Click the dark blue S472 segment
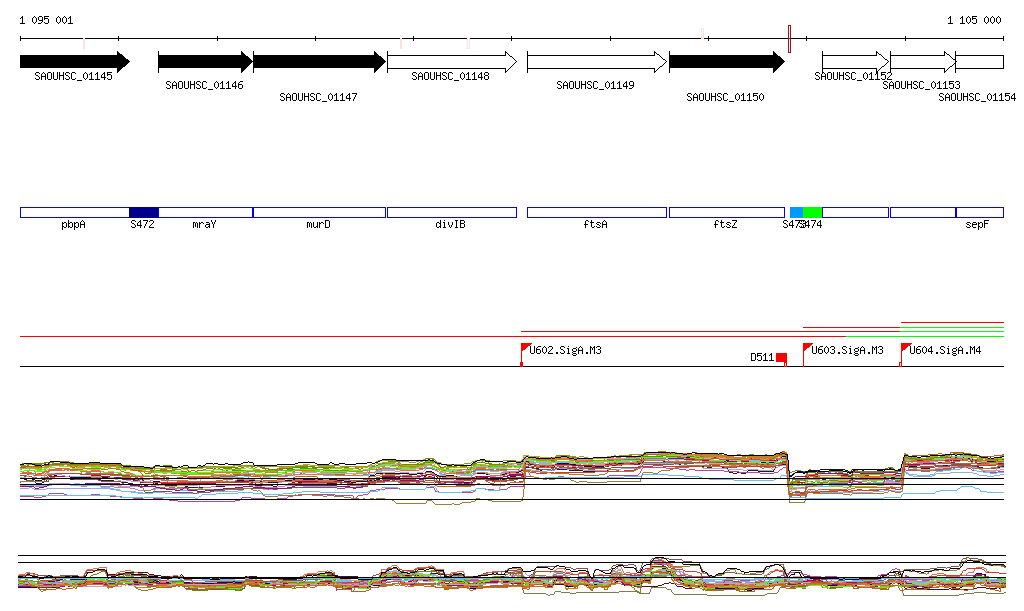1024x611 pixels. (144, 212)
